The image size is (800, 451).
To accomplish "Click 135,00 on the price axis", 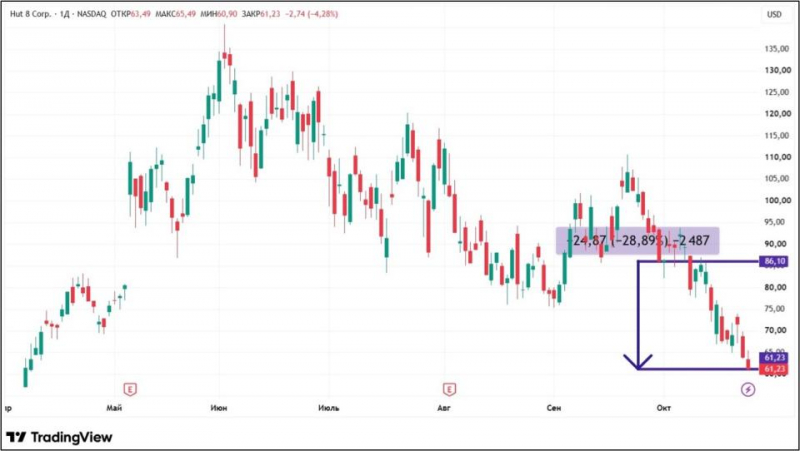I will pos(778,48).
